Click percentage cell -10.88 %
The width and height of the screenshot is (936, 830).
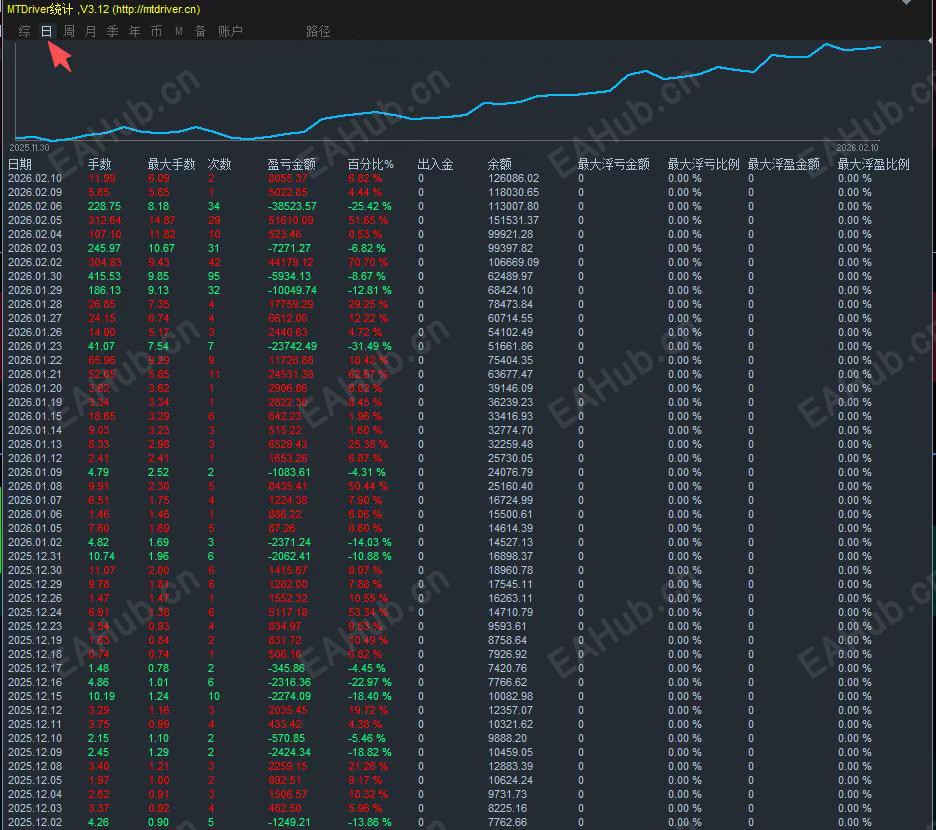coord(370,556)
